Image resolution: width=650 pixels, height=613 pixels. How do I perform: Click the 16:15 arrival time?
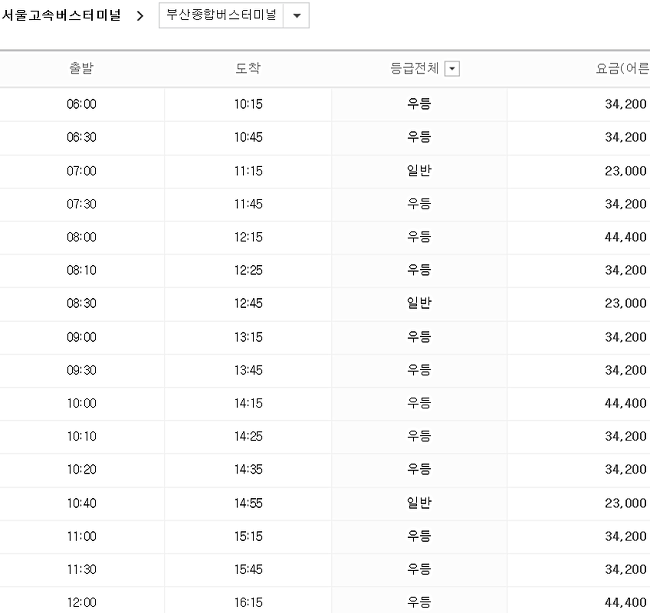pyautogui.click(x=248, y=603)
